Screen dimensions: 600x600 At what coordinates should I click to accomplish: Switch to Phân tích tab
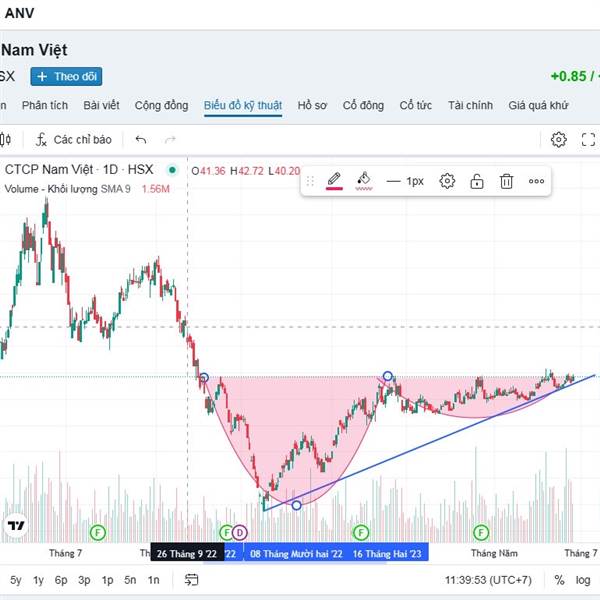point(45,105)
